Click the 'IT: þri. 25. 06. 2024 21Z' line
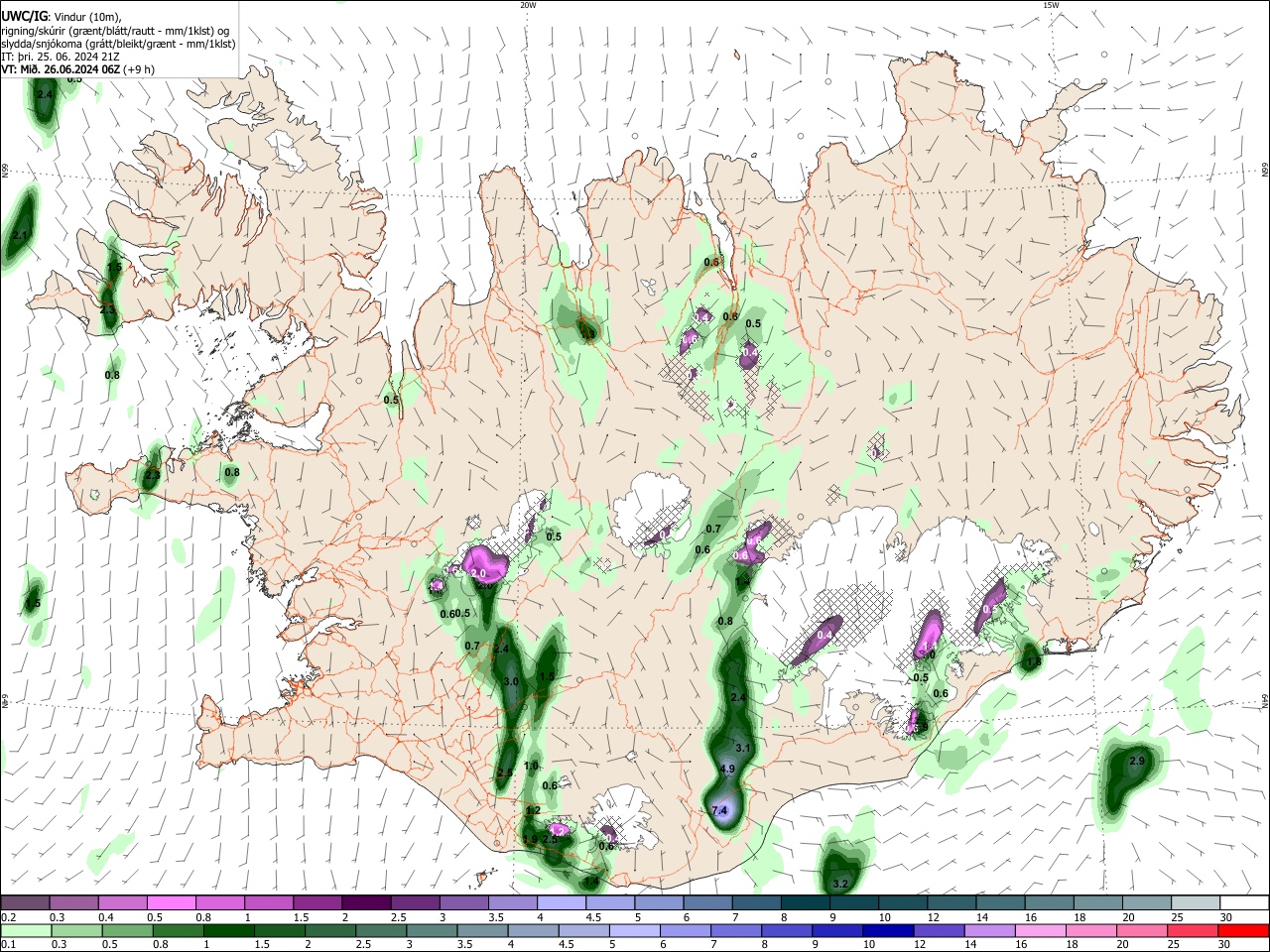 pos(60,57)
